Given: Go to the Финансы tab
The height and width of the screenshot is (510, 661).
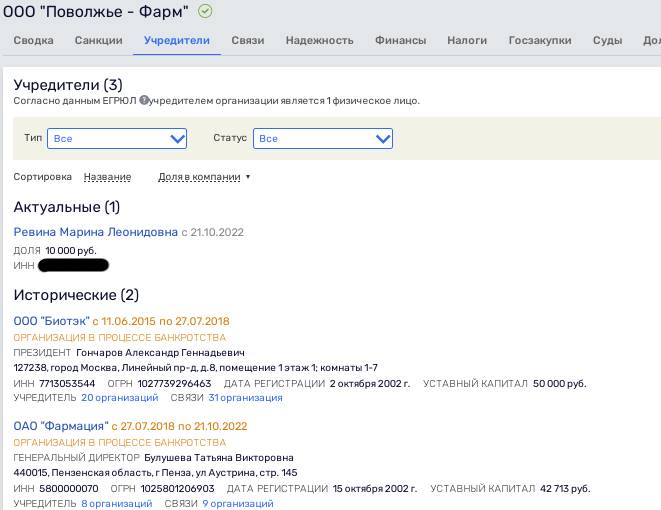Looking at the screenshot, I should [x=400, y=40].
